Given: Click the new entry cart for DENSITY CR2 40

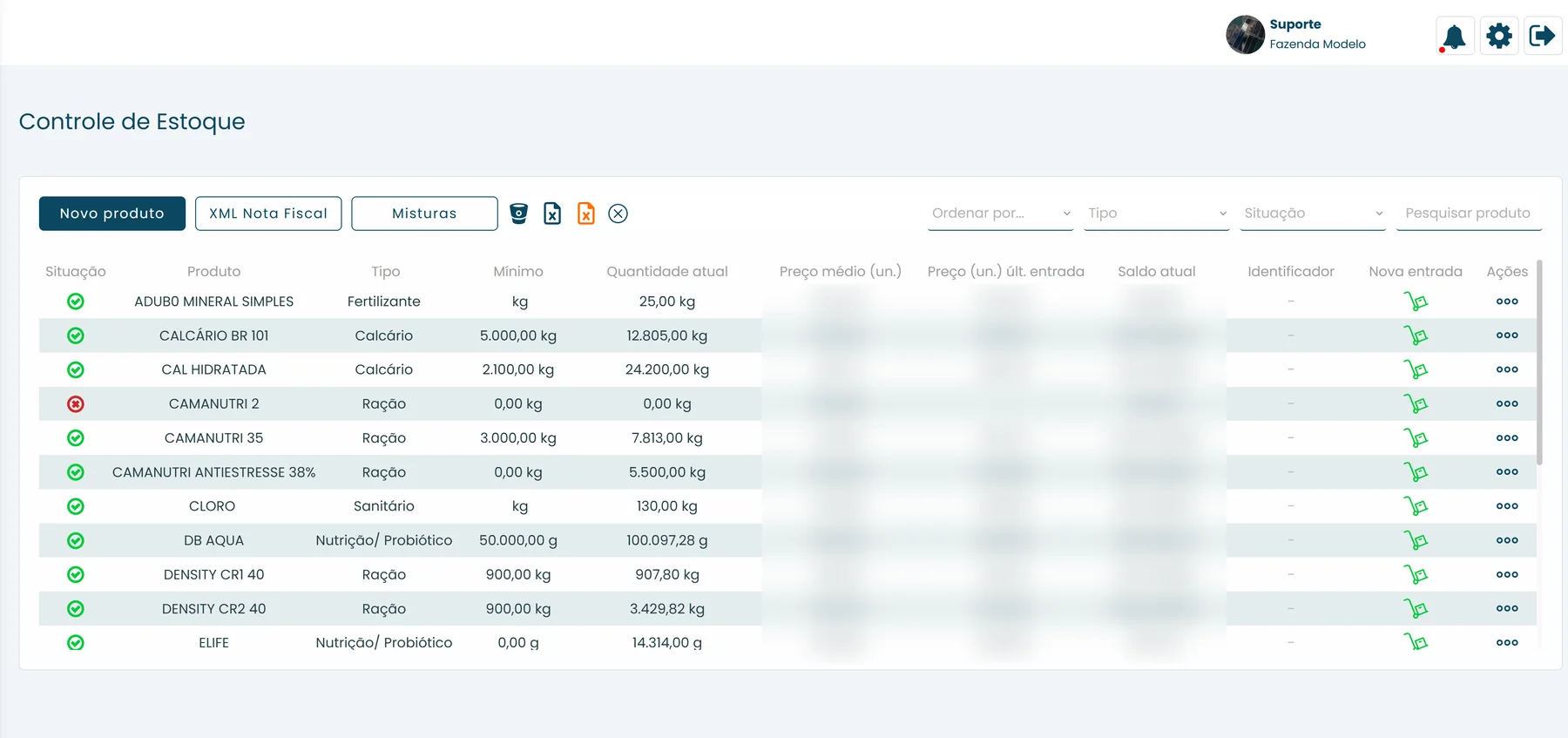Looking at the screenshot, I should point(1416,608).
